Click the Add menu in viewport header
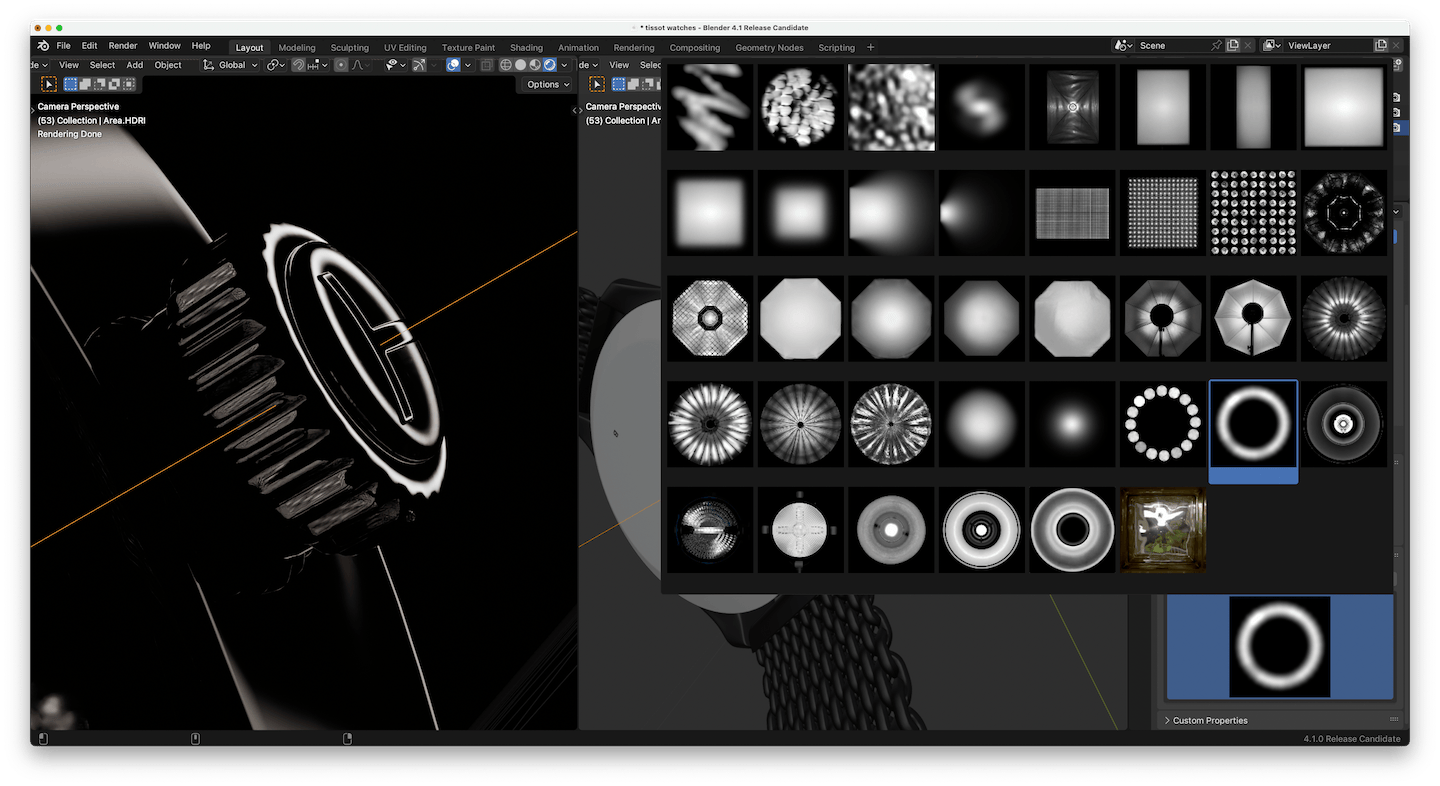This screenshot has height=786, width=1440. tap(134, 65)
